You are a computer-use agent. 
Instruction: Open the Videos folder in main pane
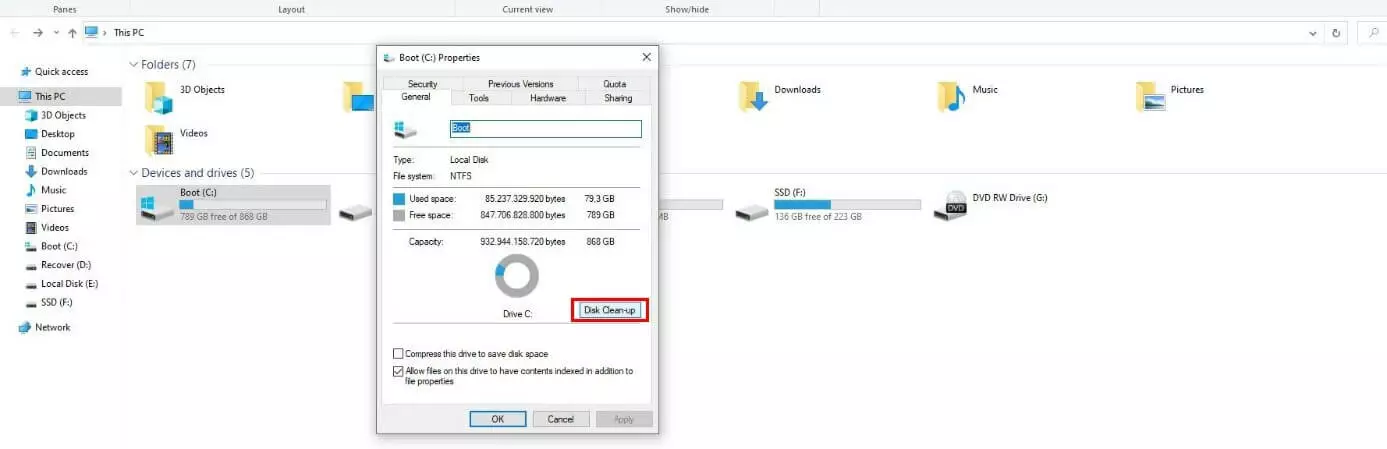pos(159,140)
